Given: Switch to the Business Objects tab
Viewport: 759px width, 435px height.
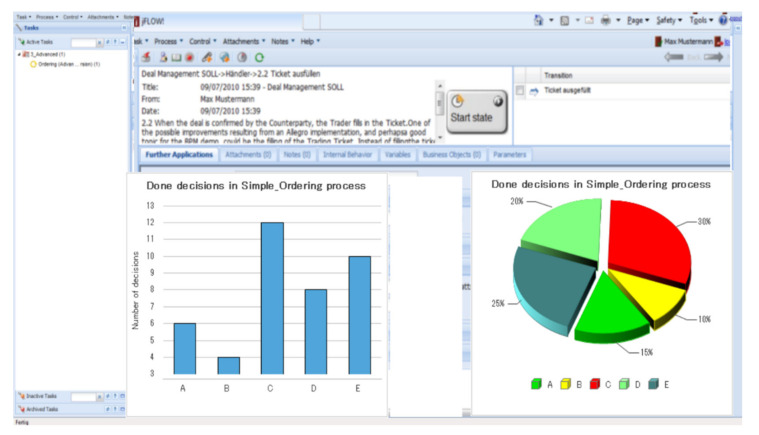Looking at the screenshot, I should click(x=451, y=155).
